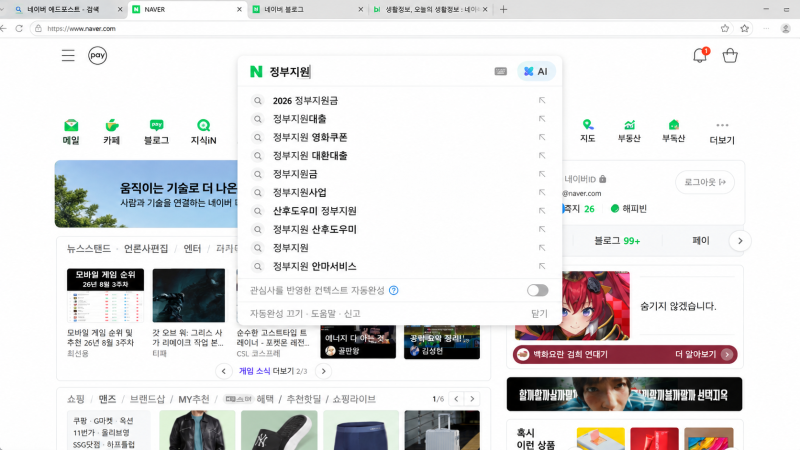This screenshot has width=800, height=450.
Task: Select suggestion 정부지원 영화쿠폰
Action: (x=310, y=137)
